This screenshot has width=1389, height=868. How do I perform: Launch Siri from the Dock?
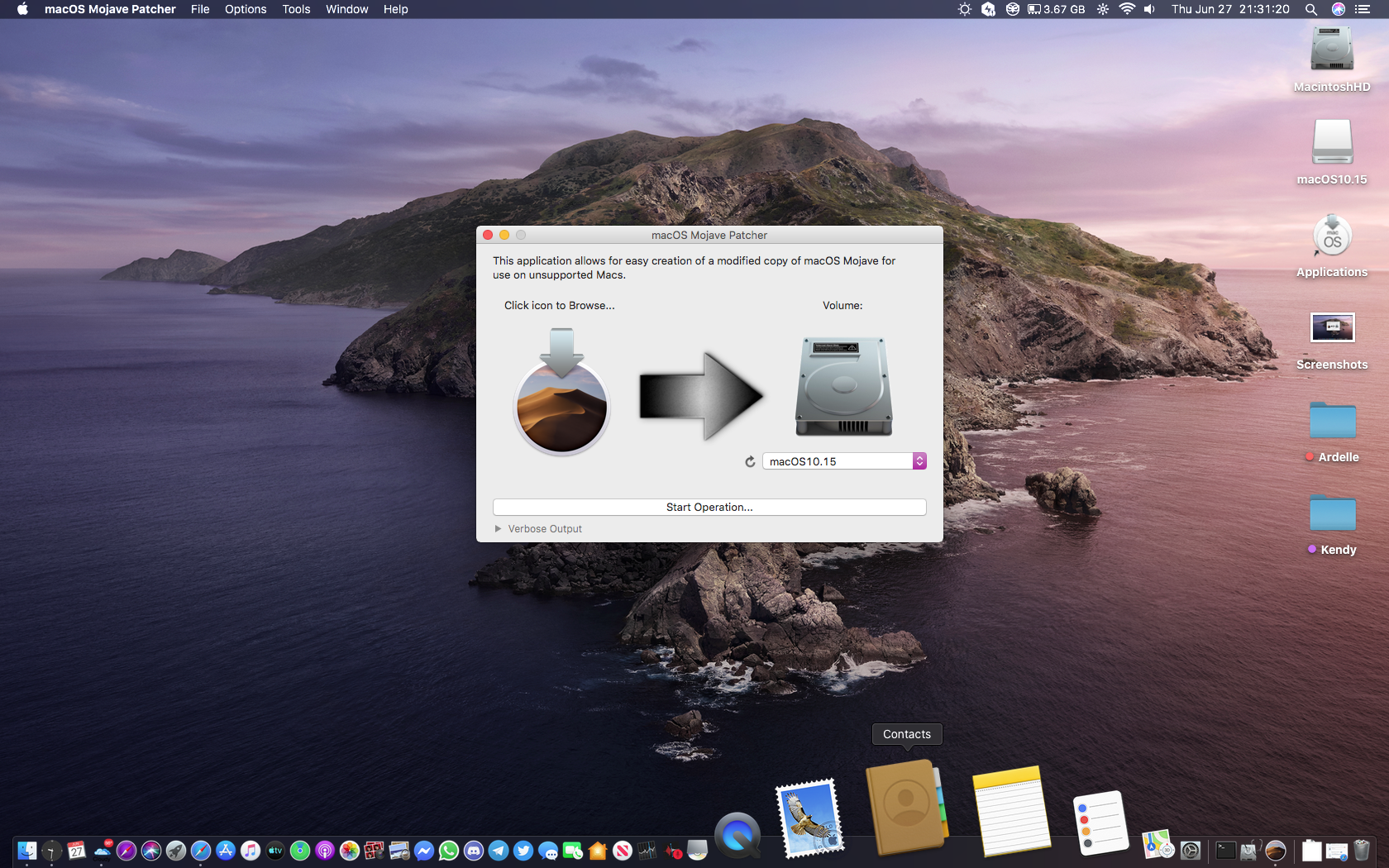pyautogui.click(x=151, y=850)
